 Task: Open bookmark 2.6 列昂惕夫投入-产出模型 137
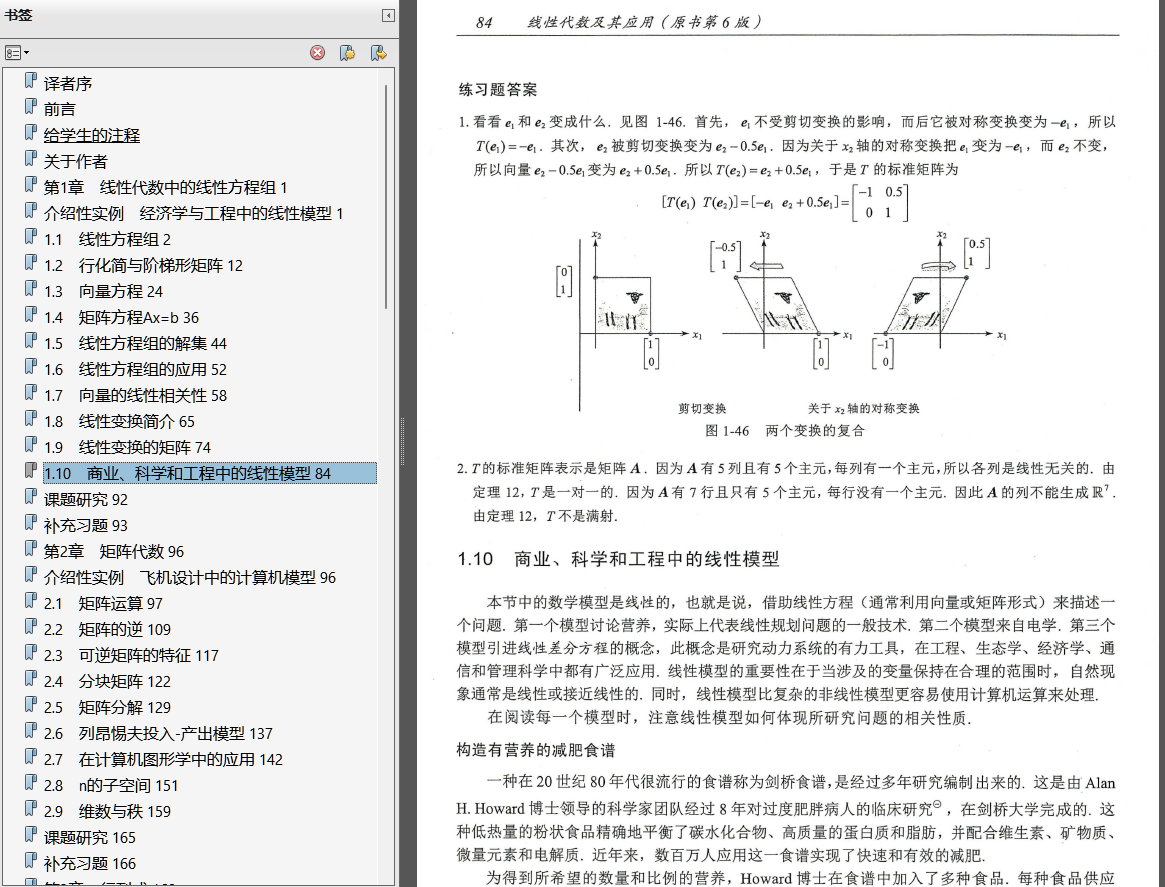pos(158,733)
